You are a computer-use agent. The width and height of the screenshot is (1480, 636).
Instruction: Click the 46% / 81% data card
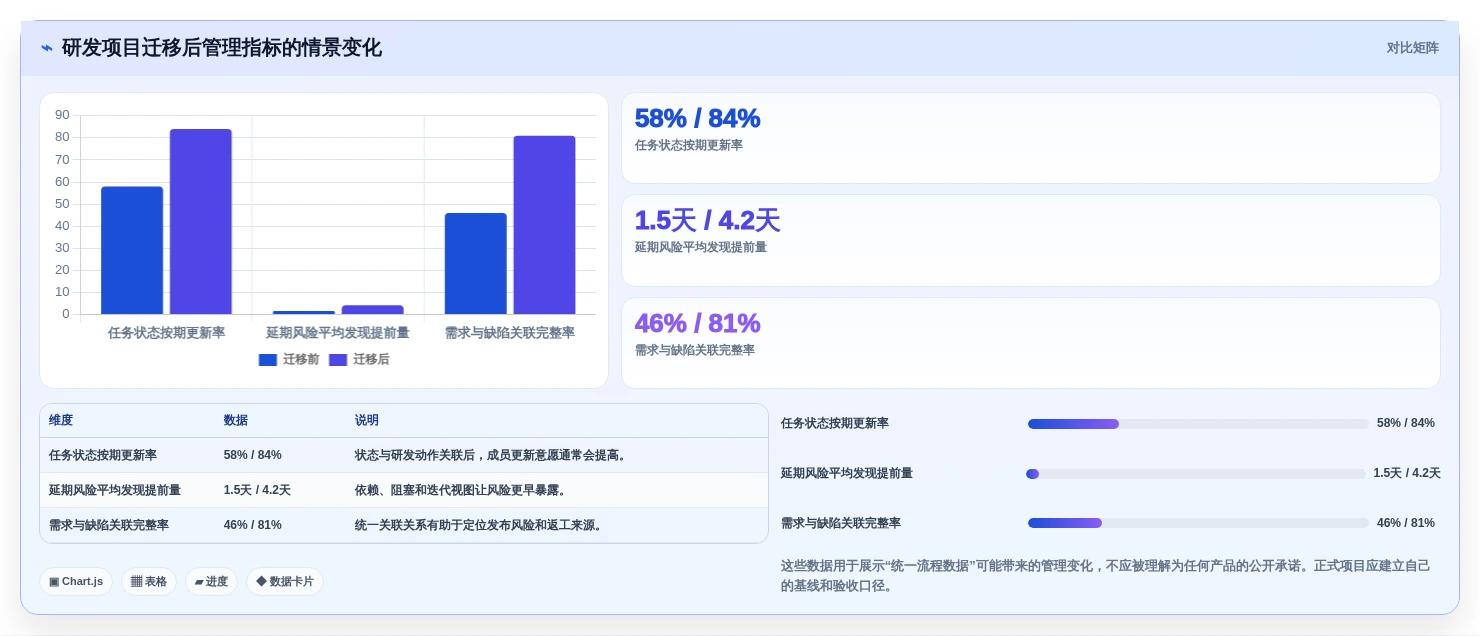1031,343
